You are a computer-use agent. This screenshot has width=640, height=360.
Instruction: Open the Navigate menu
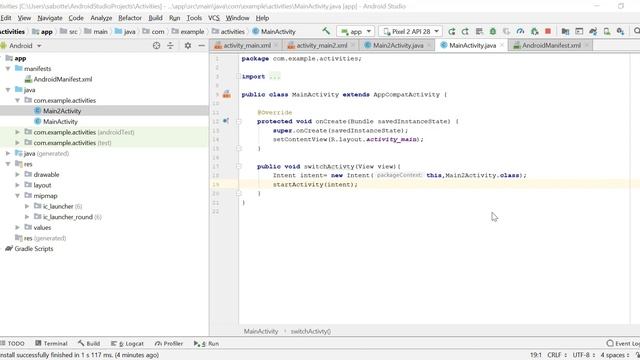pos(50,18)
